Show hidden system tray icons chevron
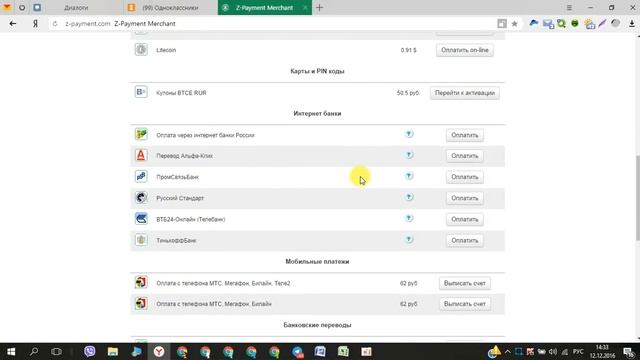 (x=507, y=351)
